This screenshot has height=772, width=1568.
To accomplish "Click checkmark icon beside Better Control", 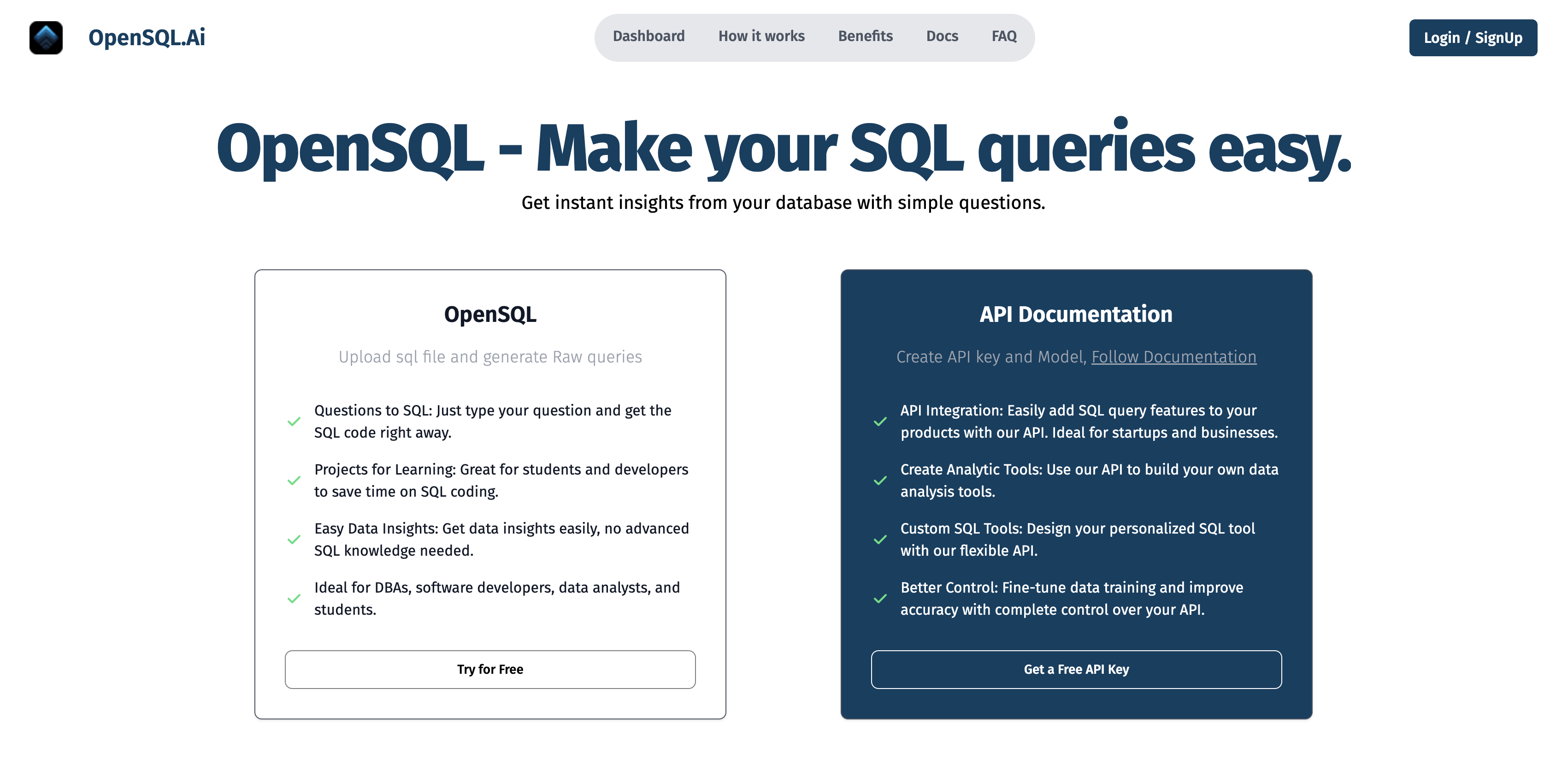I will pos(880,599).
